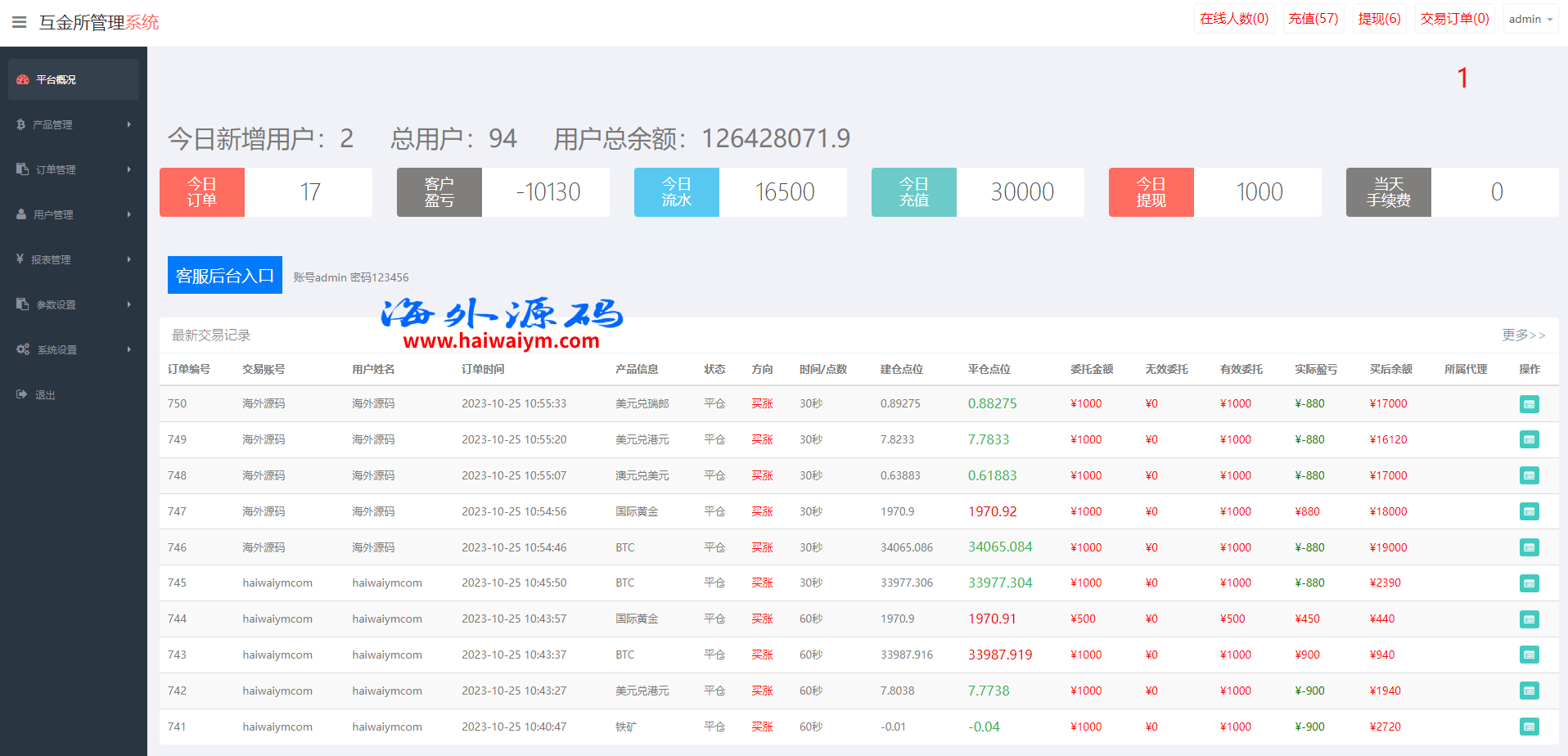Click the gears icon for 系统设置
Viewport: 1568px width, 756px height.
23,349
